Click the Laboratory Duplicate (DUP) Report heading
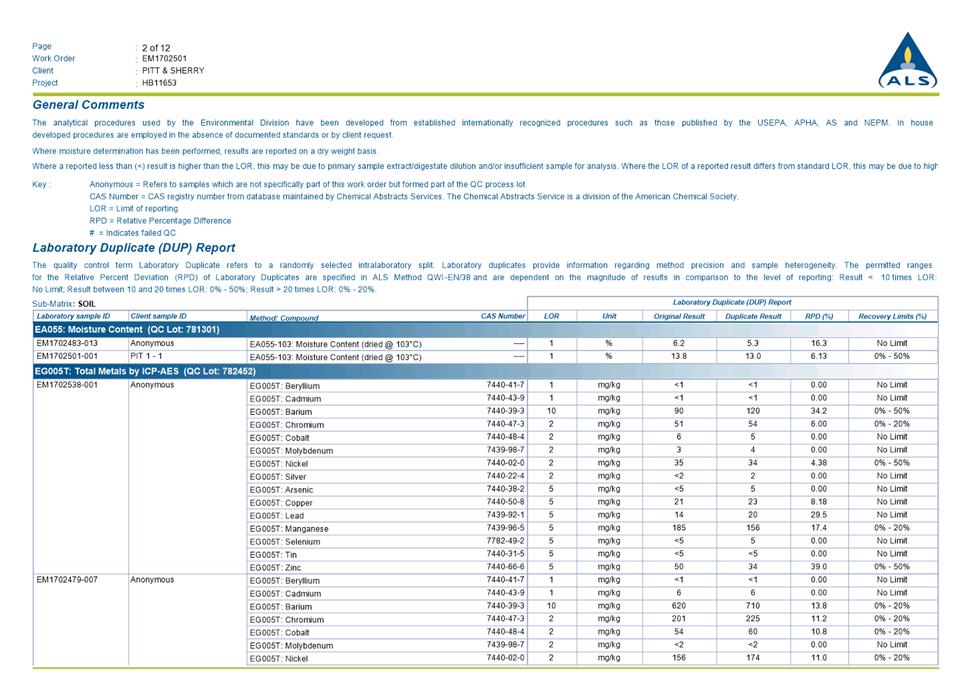This screenshot has width=976, height=690. [134, 248]
